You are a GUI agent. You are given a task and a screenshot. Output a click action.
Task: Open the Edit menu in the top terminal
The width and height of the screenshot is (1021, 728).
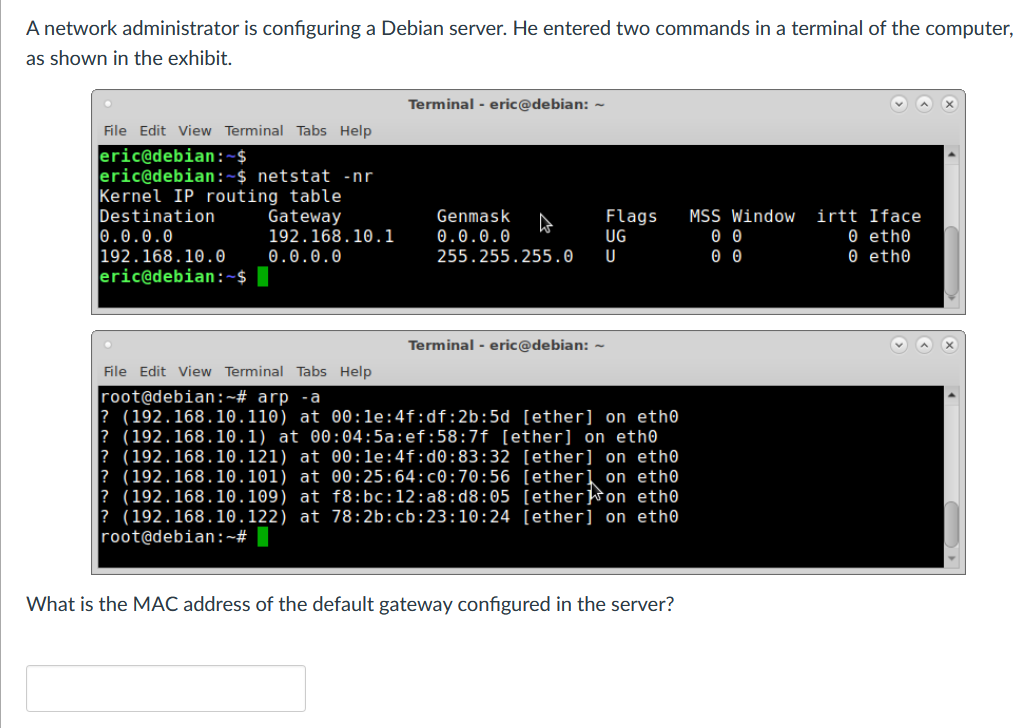pyautogui.click(x=152, y=130)
